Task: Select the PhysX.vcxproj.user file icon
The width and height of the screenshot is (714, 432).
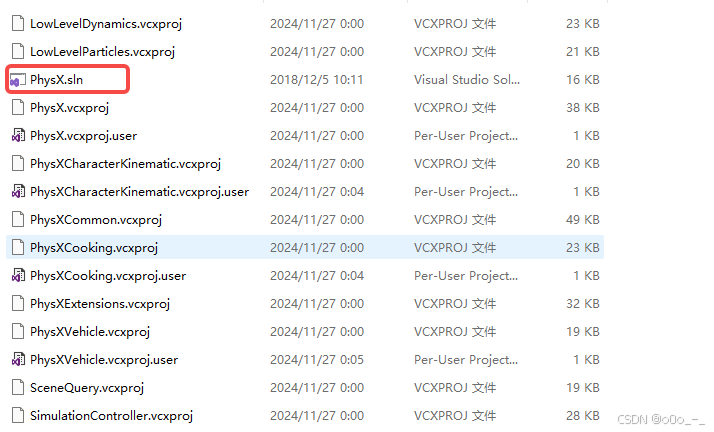Action: (18, 136)
